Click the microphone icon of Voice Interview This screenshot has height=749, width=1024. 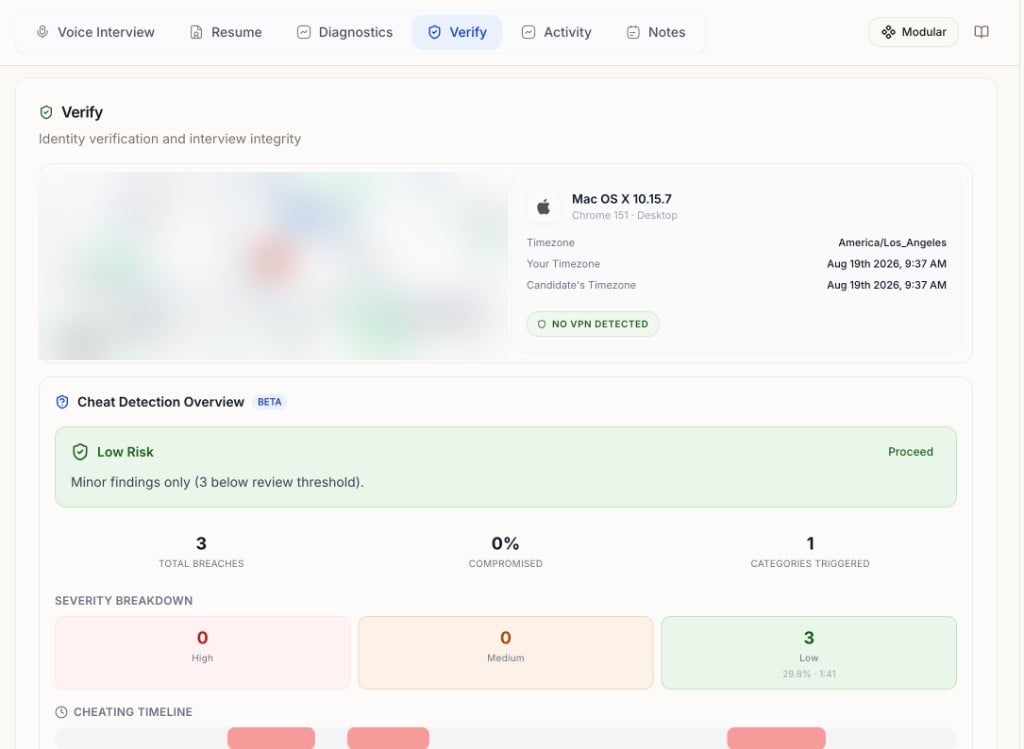tap(42, 32)
